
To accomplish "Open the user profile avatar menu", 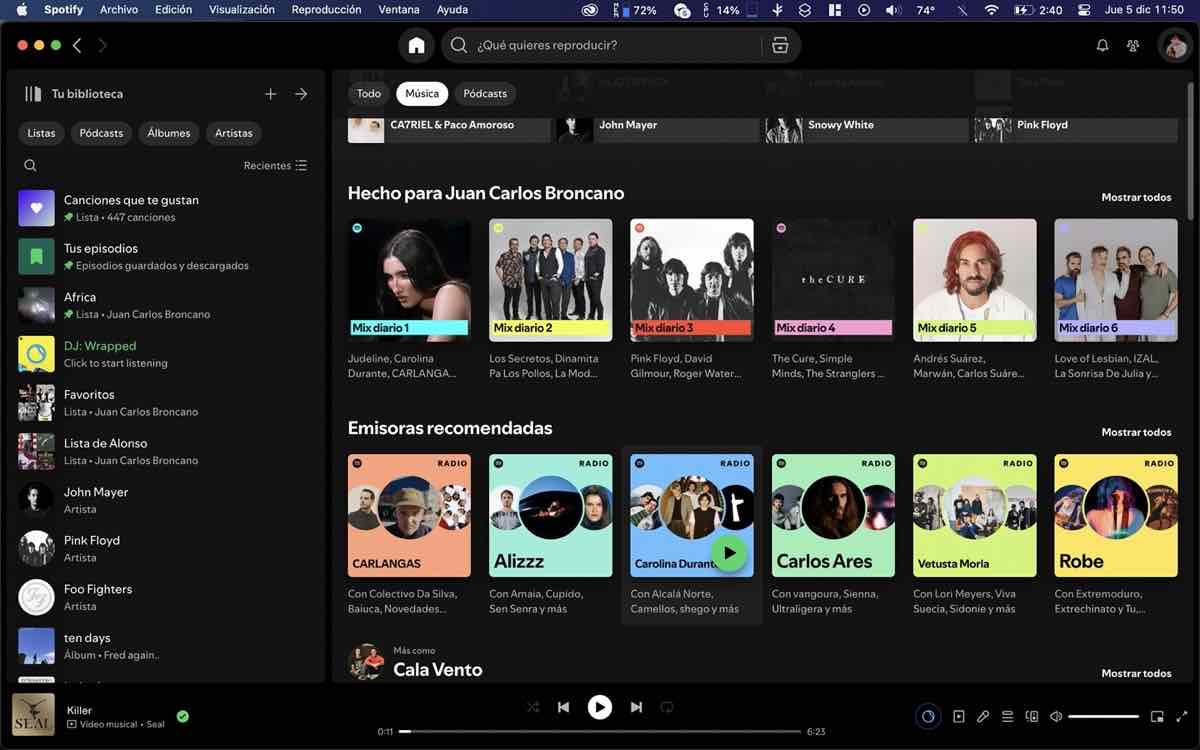I will (x=1172, y=46).
